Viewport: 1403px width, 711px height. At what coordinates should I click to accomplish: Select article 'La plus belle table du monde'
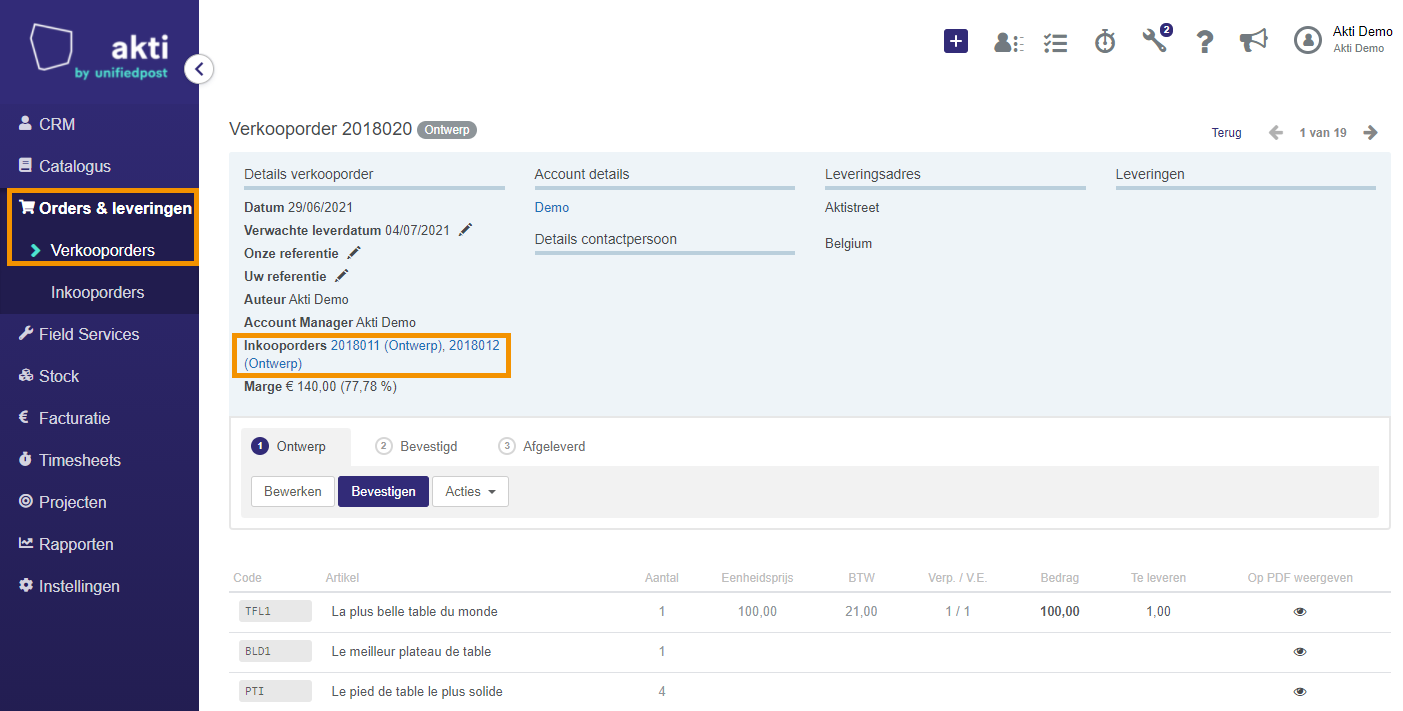click(x=414, y=612)
